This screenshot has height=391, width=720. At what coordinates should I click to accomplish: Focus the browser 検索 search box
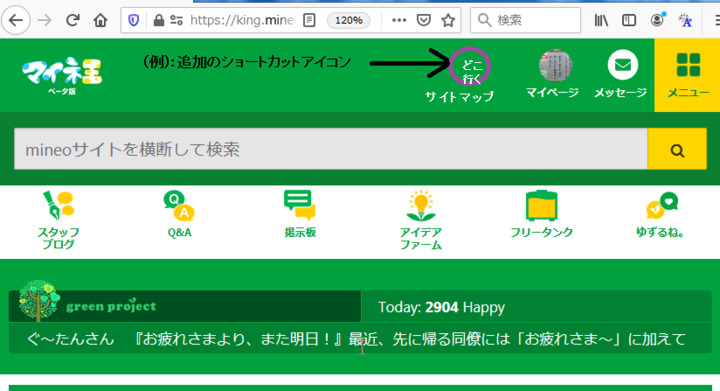click(525, 20)
